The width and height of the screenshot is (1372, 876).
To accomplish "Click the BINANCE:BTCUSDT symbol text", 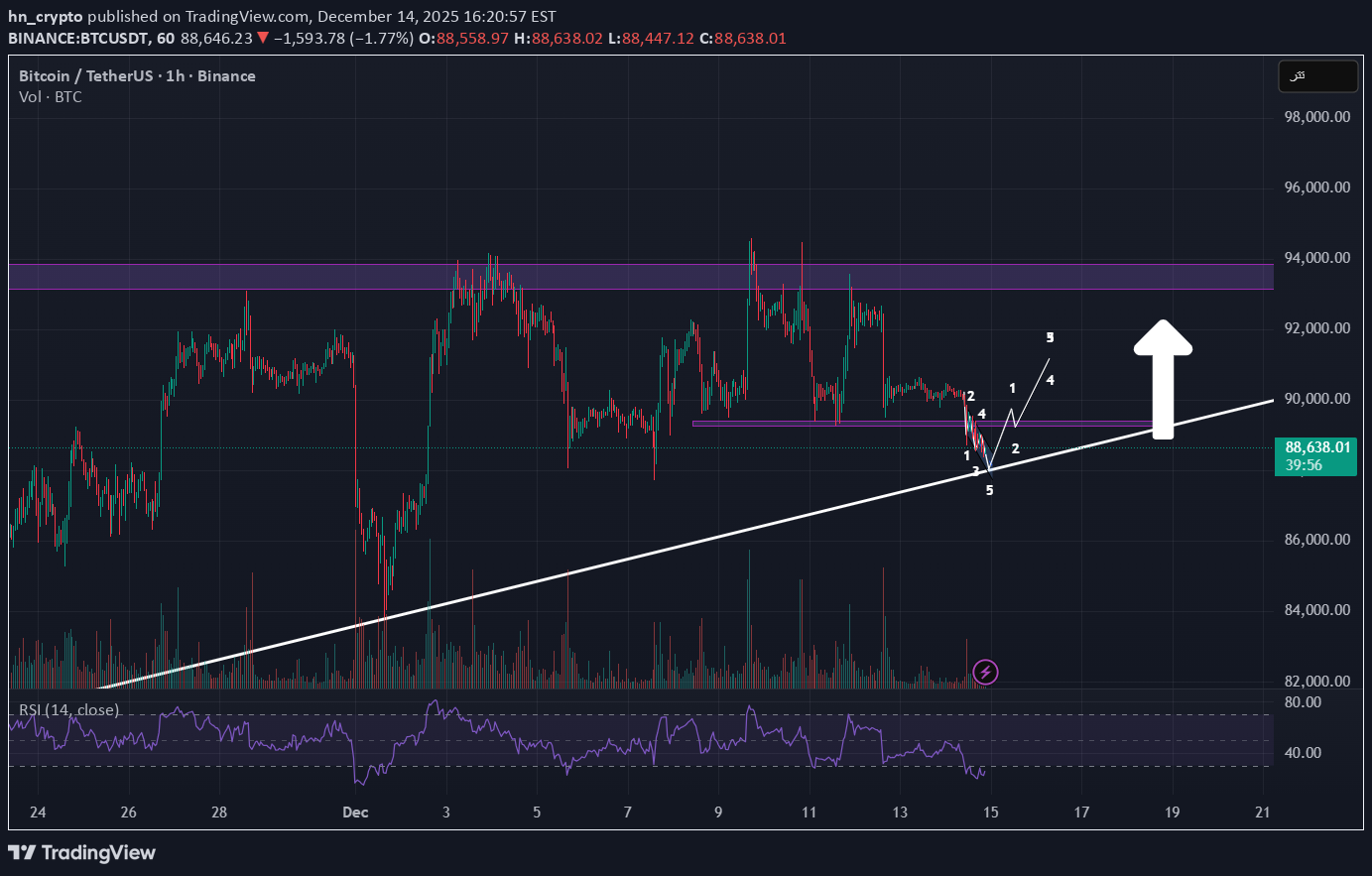I will [78, 39].
